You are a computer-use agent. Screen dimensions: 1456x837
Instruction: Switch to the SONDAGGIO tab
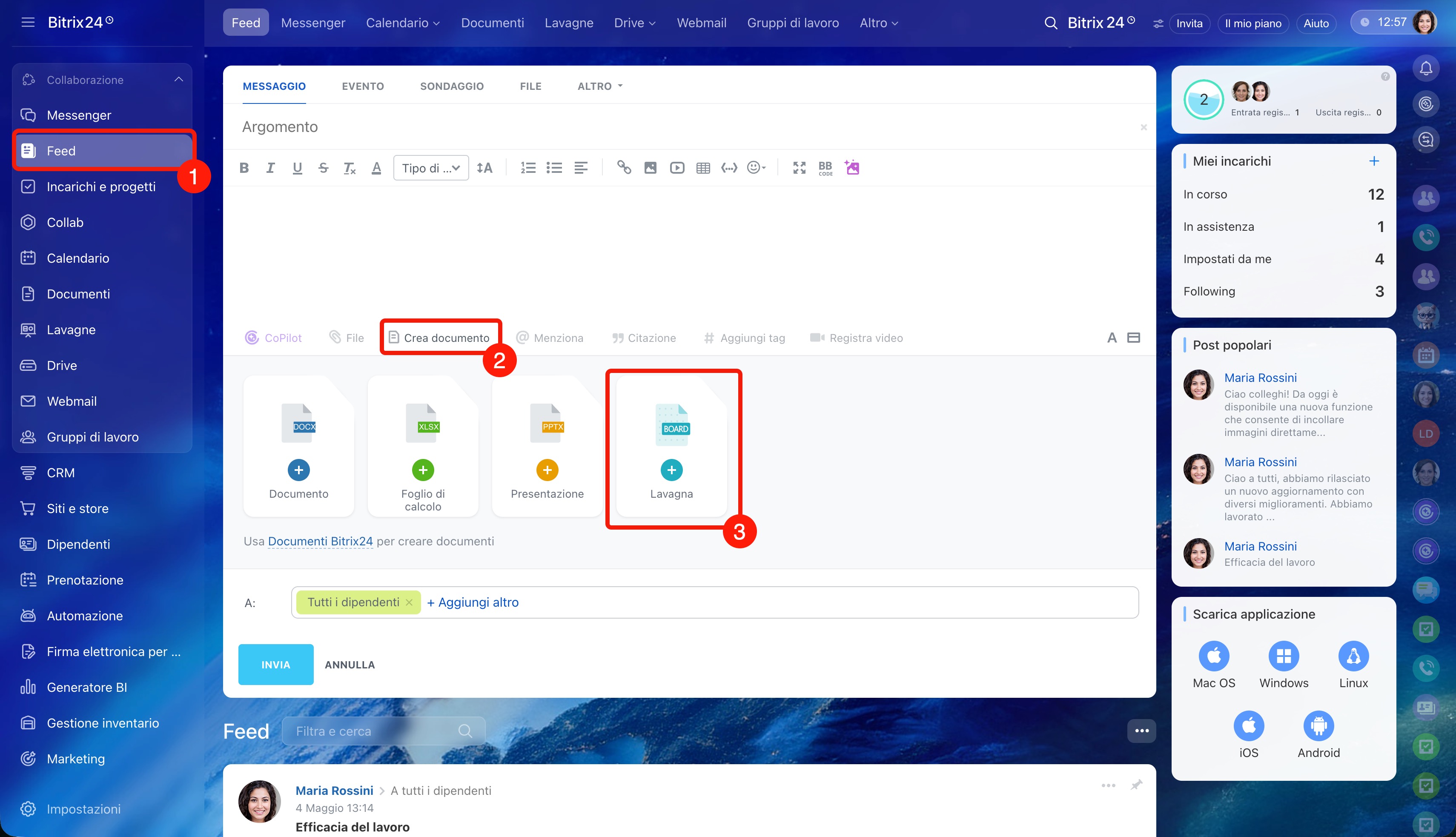[x=452, y=86]
